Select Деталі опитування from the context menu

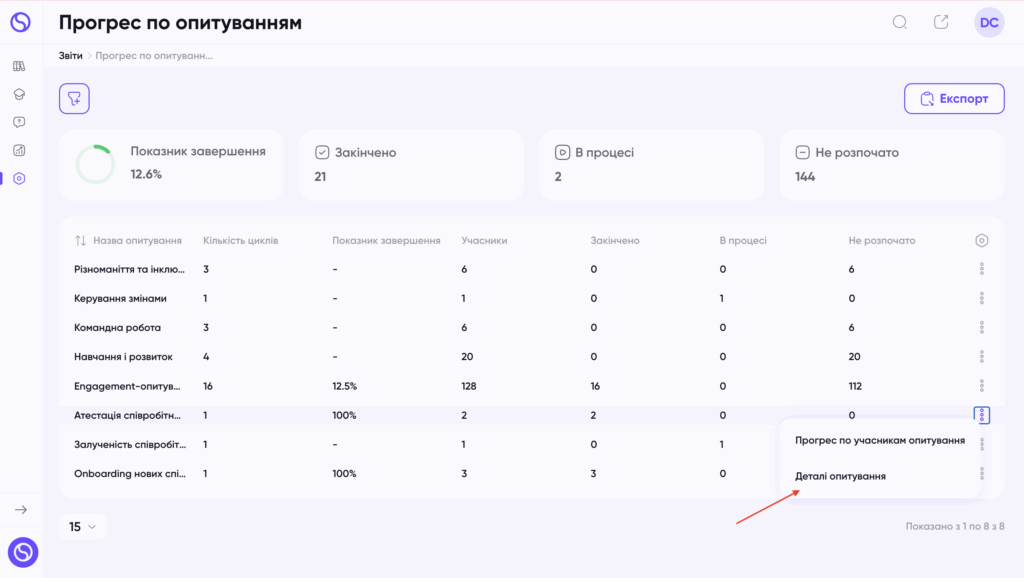(840, 476)
